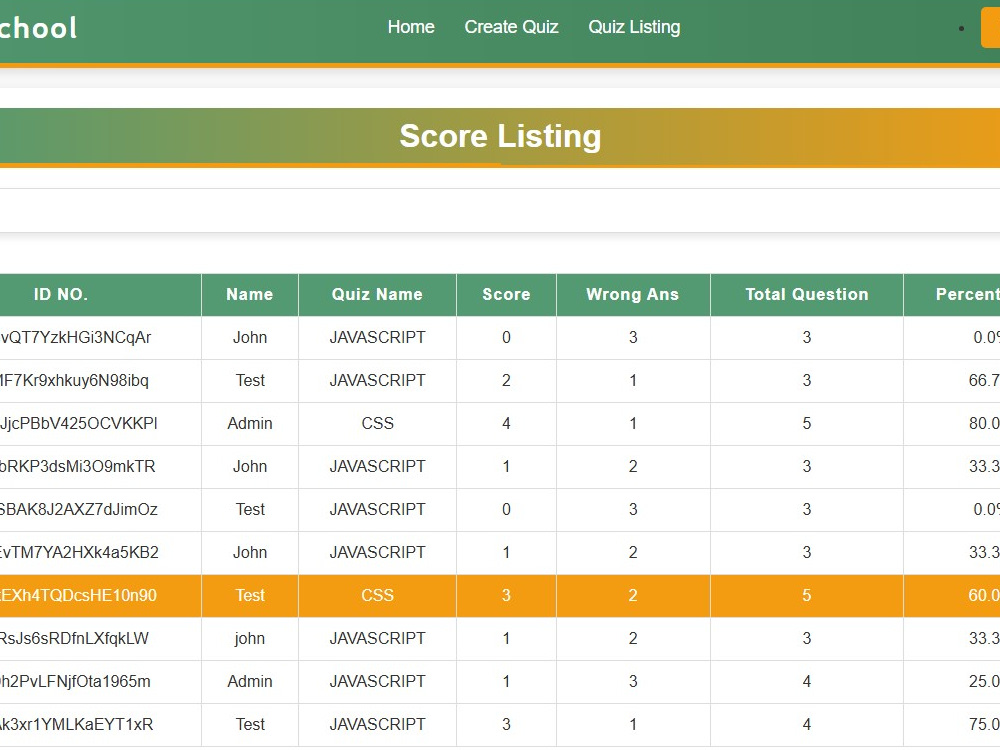Click JAVASCRIPT in k3xr1YMLKaEYT1xR row
This screenshot has height=750, width=1000.
[x=378, y=724]
